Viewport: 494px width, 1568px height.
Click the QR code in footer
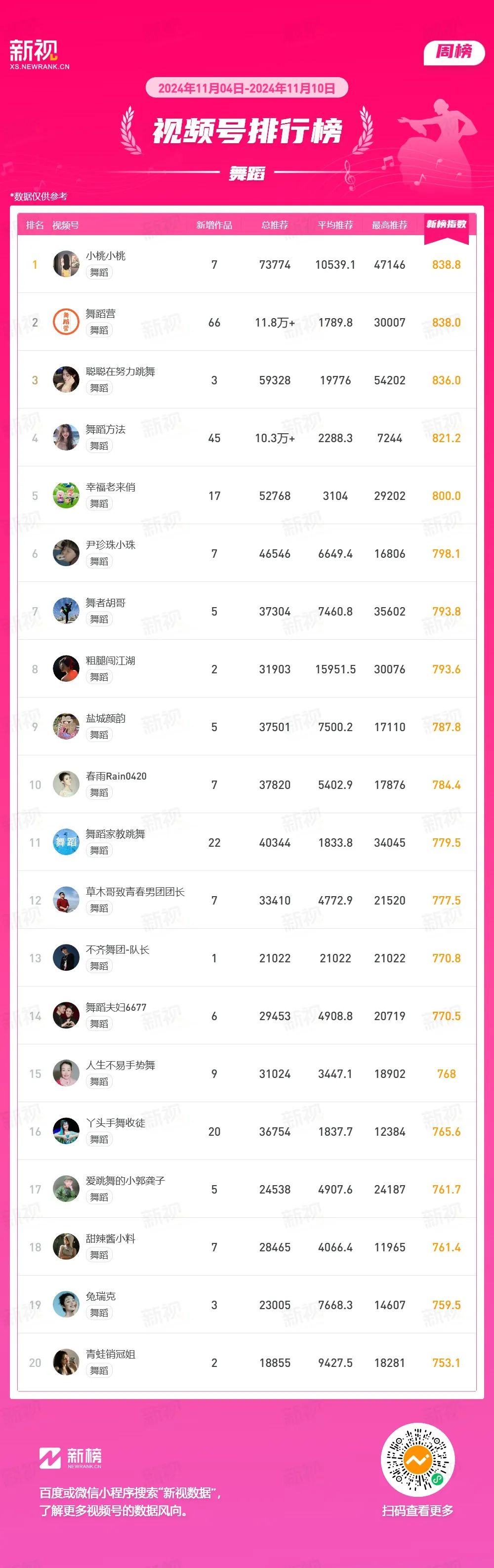(418, 1460)
